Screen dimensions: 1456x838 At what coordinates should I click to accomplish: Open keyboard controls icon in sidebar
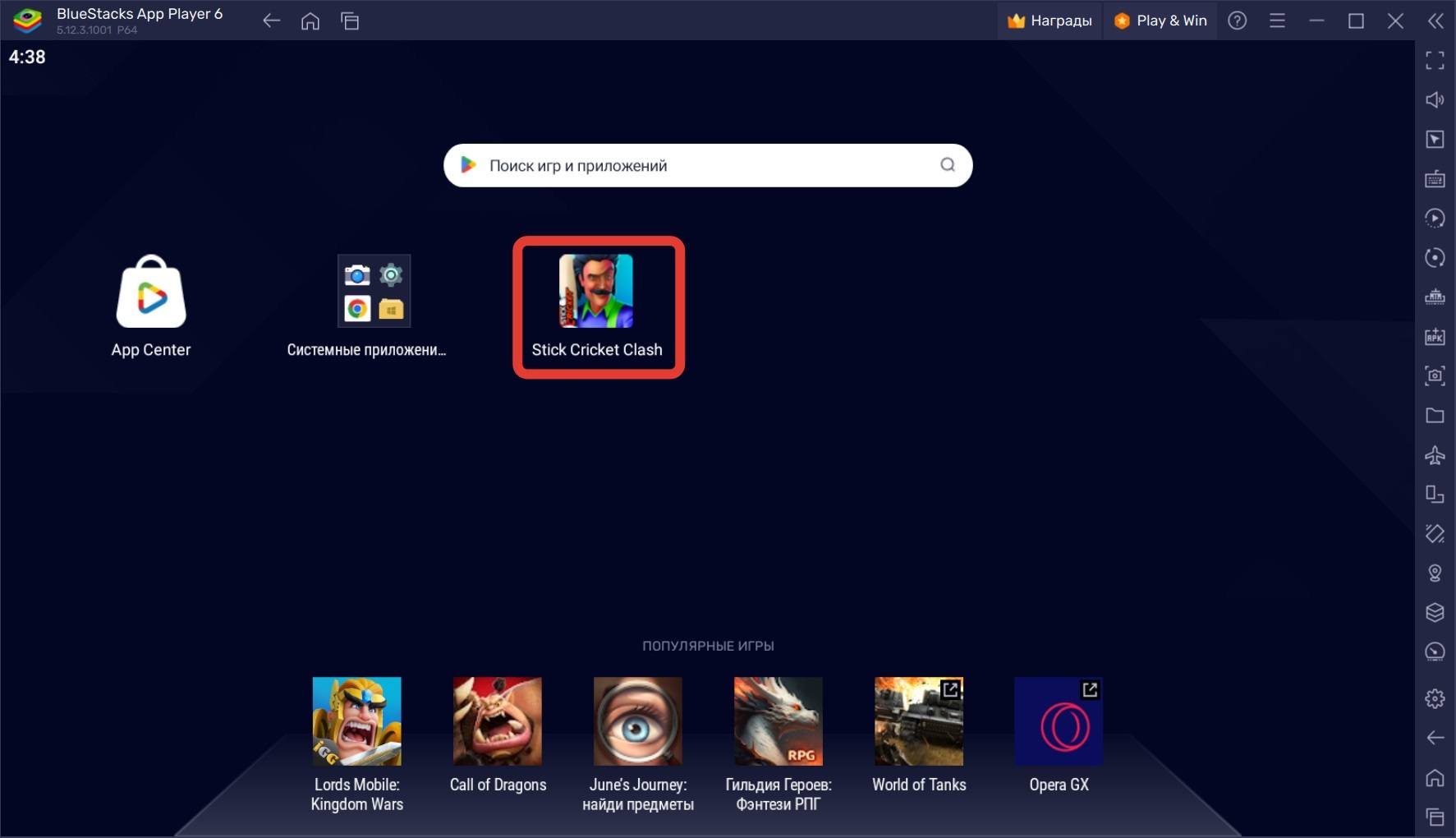[1435, 178]
